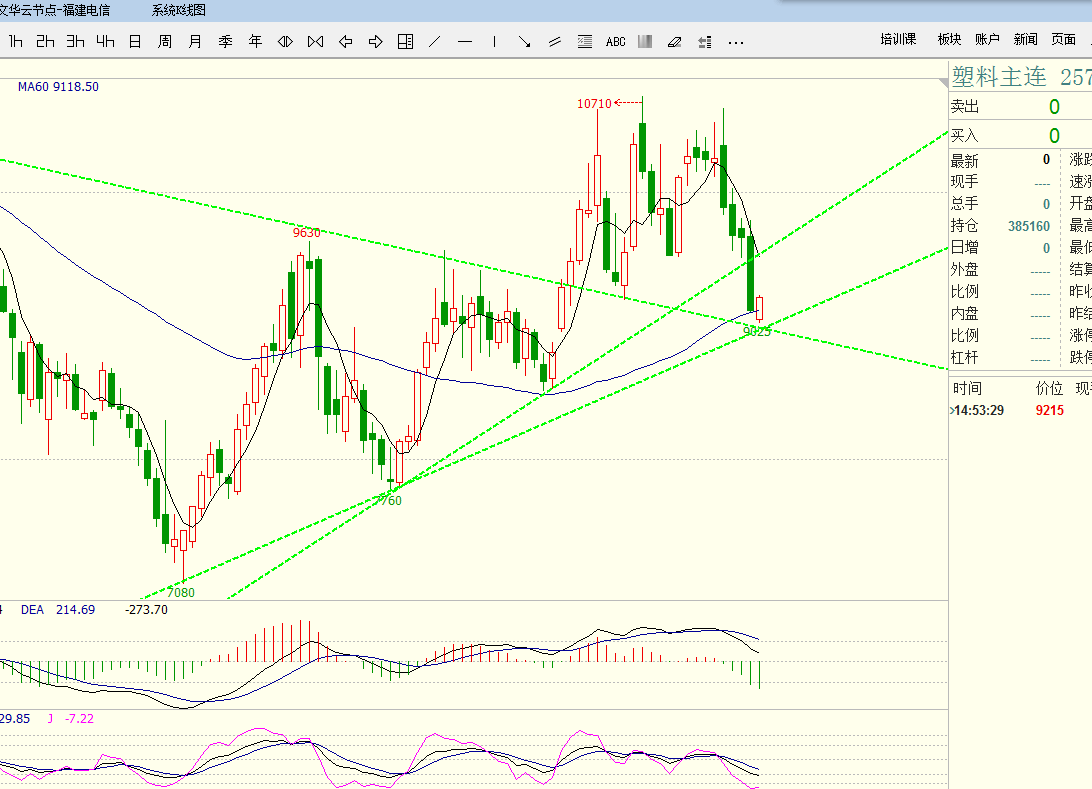
Task: Click the expand-chart horizontally icon
Action: [x=285, y=42]
